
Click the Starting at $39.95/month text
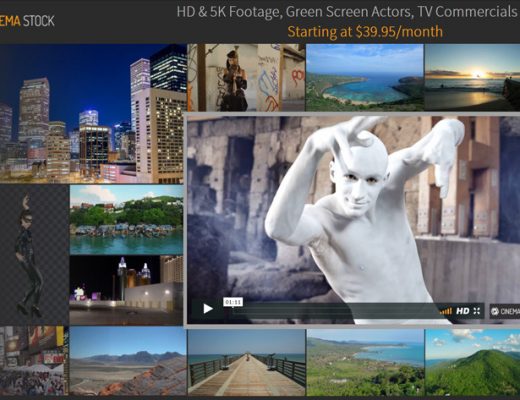coord(365,32)
